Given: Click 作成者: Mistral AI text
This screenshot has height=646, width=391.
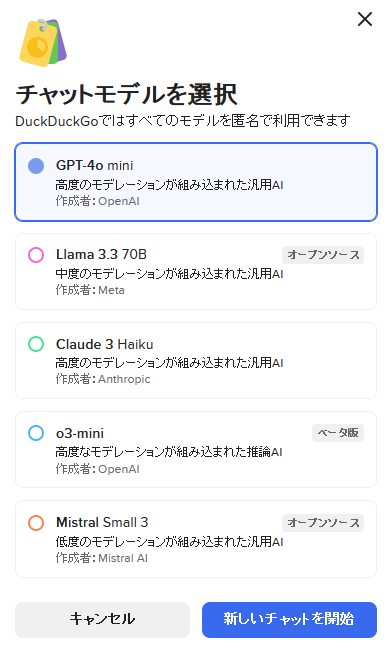Looking at the screenshot, I should click(102, 558).
